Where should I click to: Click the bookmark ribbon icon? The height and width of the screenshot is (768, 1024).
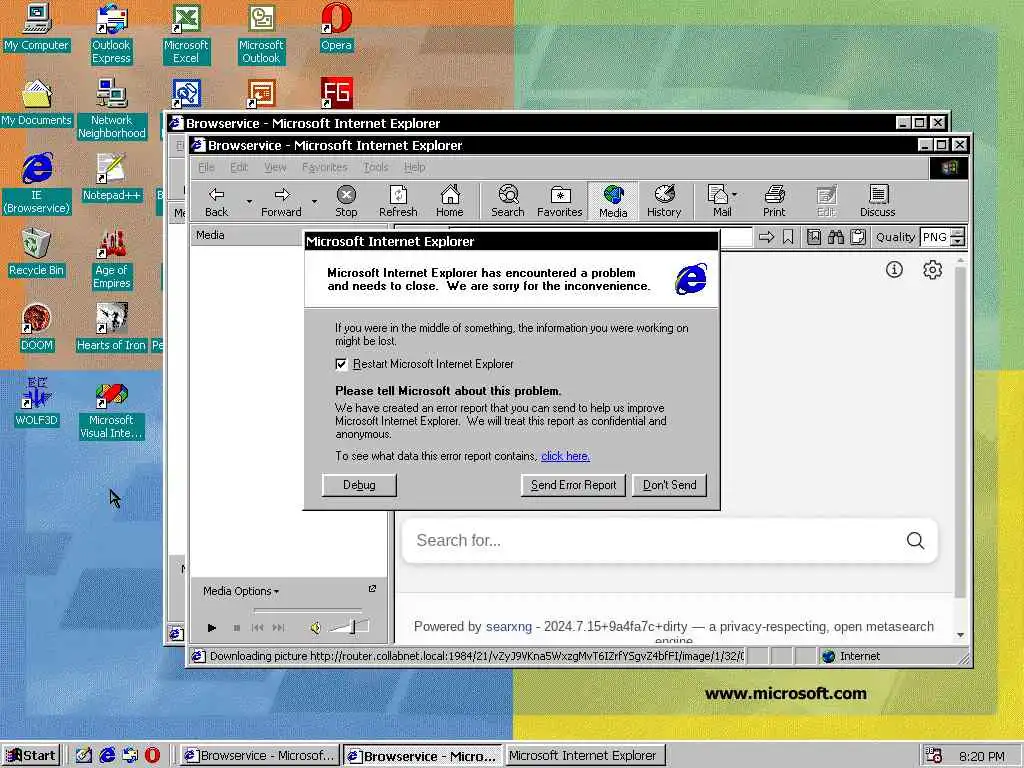tap(788, 237)
